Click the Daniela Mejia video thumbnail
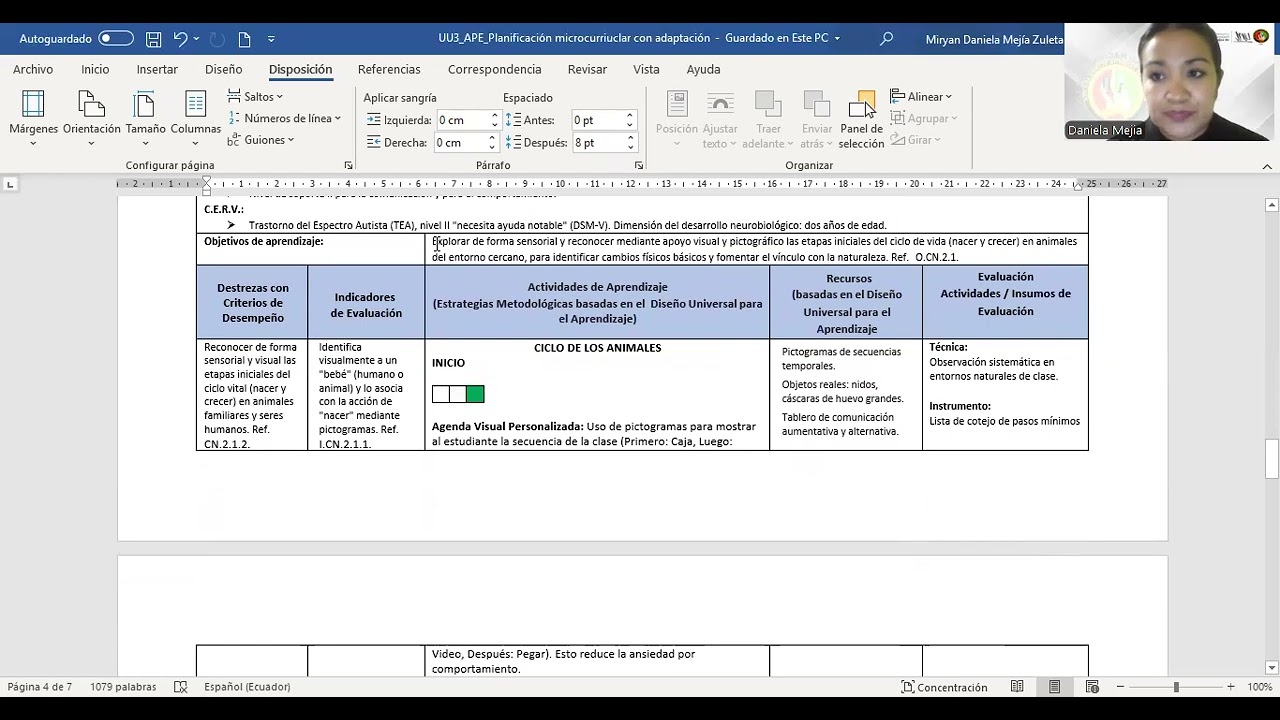The height and width of the screenshot is (720, 1280). coord(1167,82)
